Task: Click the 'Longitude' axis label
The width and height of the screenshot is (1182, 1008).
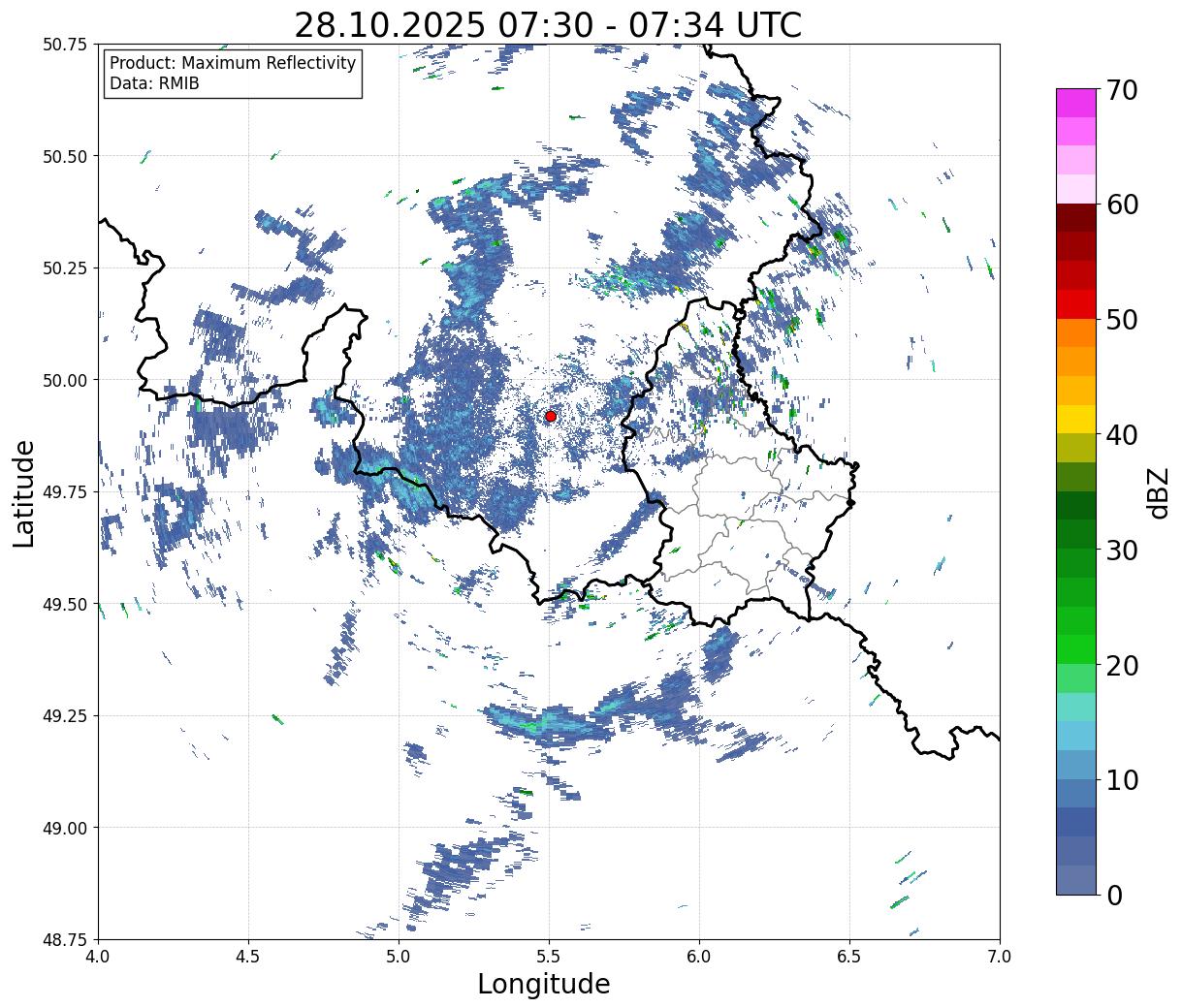Action: point(544,984)
